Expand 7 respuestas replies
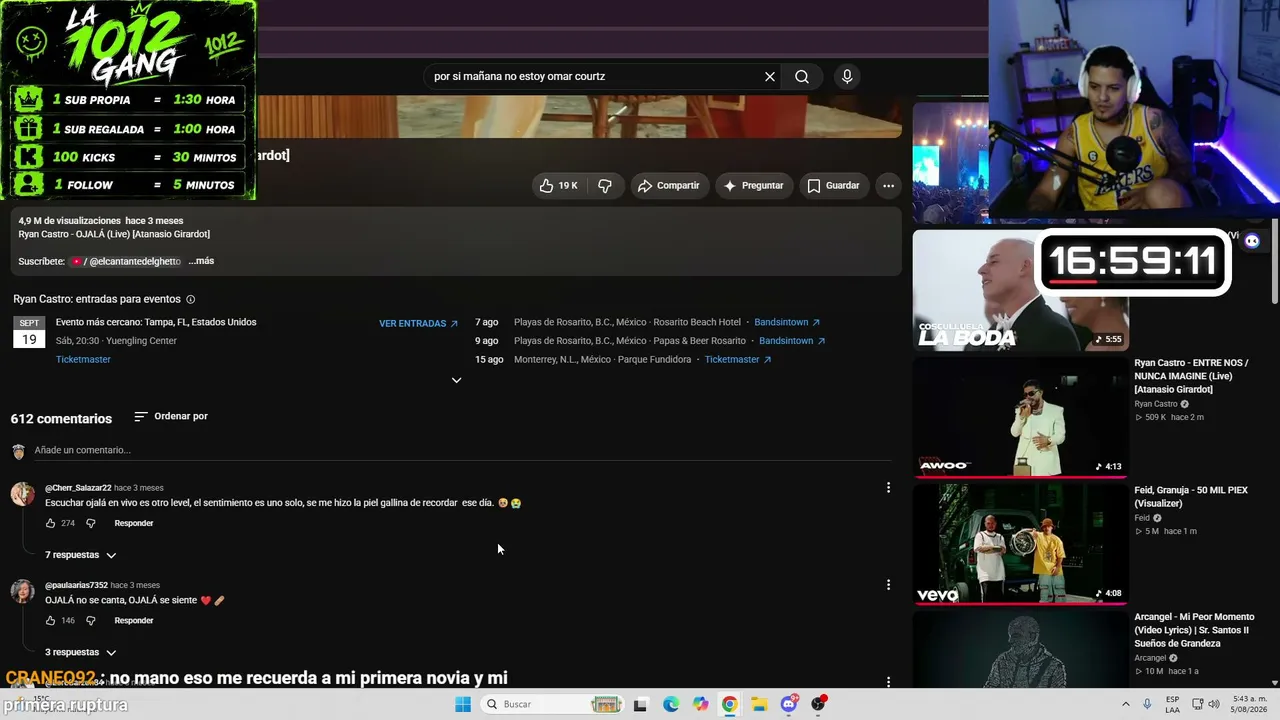The width and height of the screenshot is (1280, 720). point(81,555)
